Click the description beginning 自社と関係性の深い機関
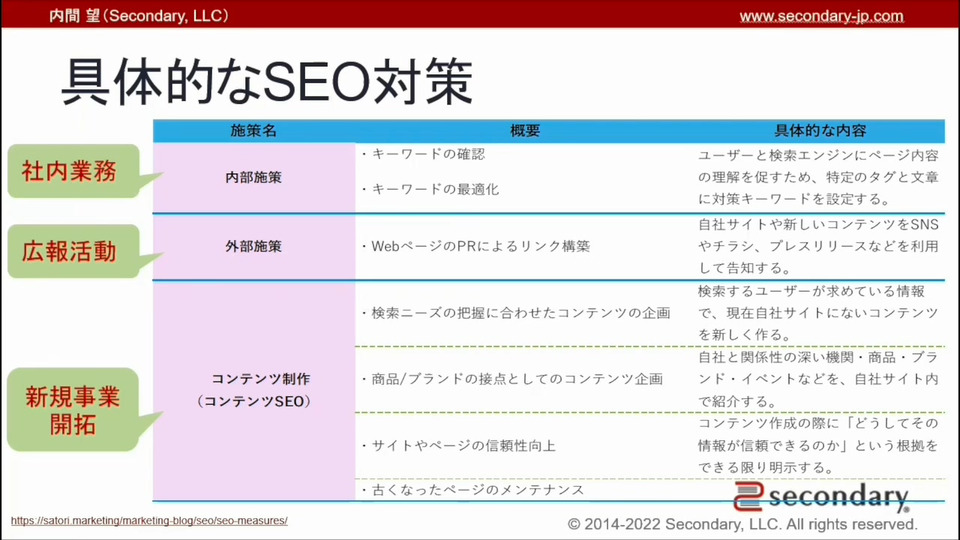Viewport: 960px width, 540px height. [x=818, y=379]
